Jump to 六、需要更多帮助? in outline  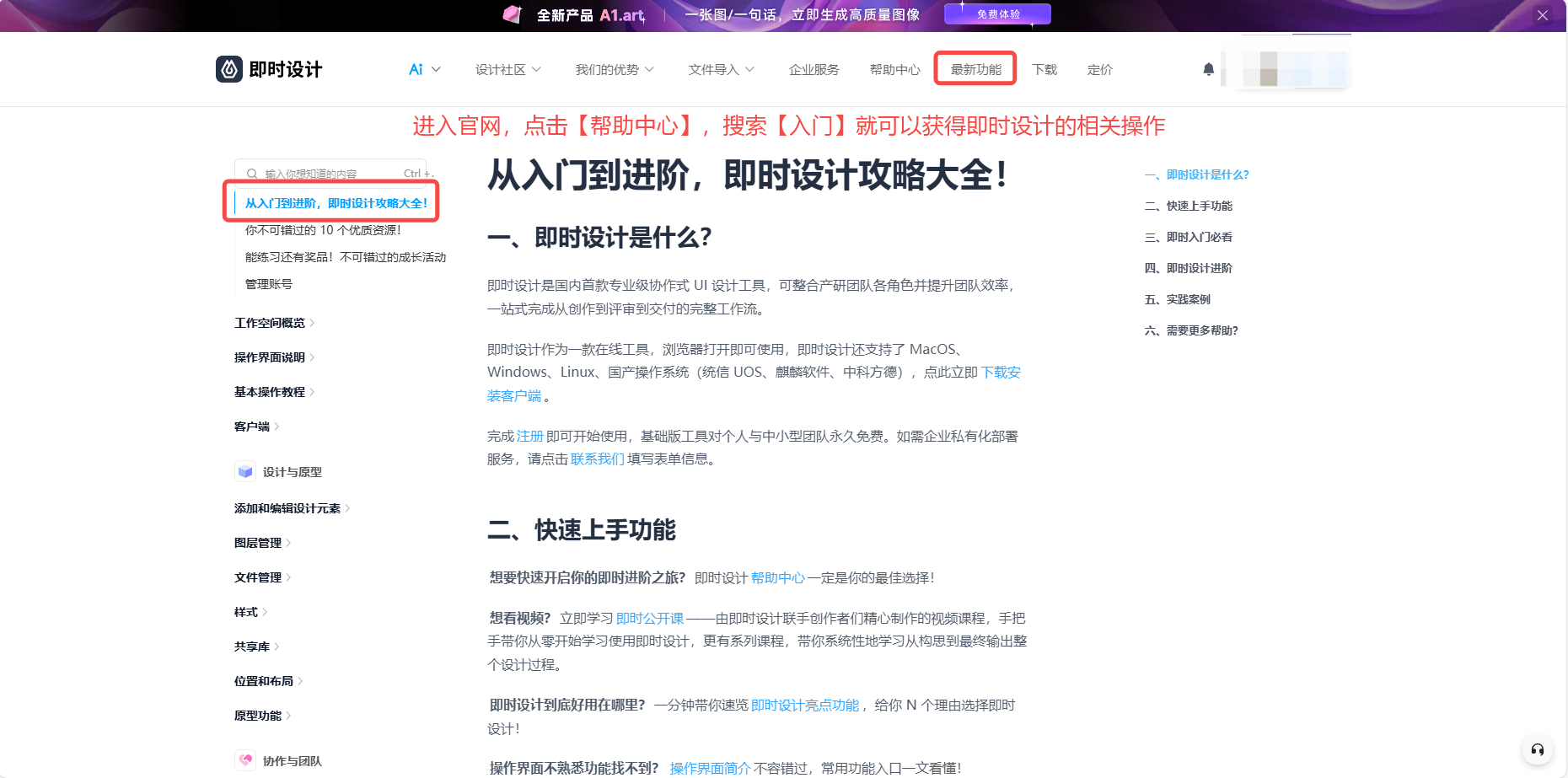pos(1191,330)
